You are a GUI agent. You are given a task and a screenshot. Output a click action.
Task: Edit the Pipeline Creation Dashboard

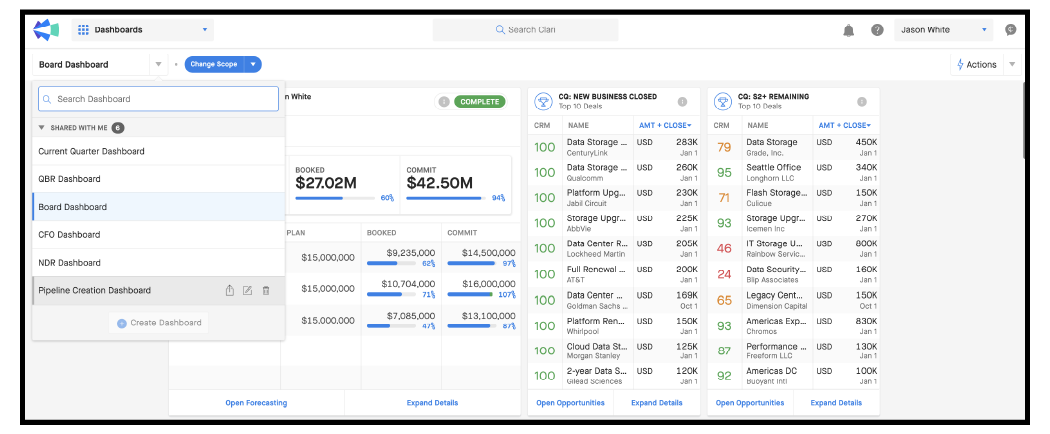[247, 291]
